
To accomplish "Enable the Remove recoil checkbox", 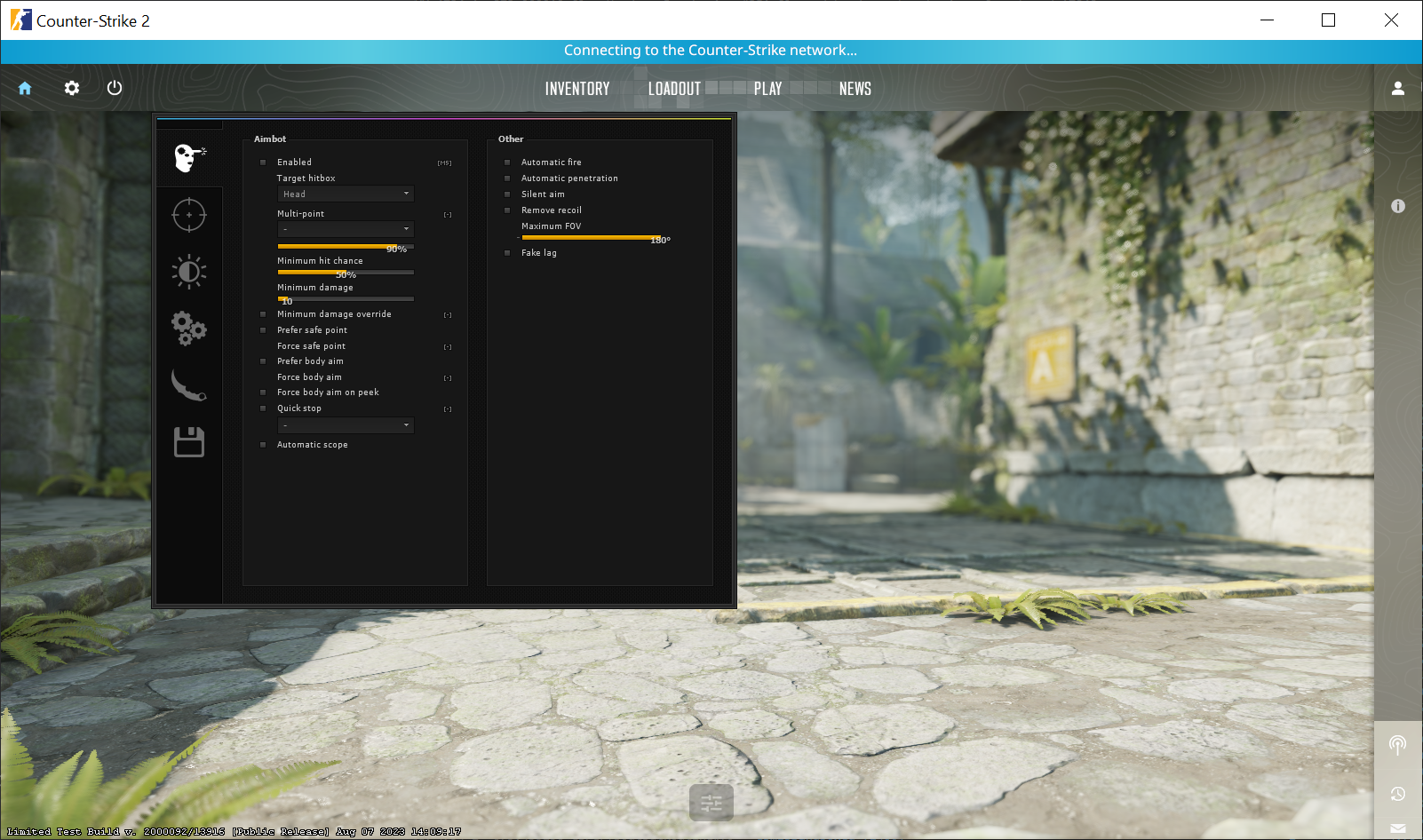I will coord(507,210).
